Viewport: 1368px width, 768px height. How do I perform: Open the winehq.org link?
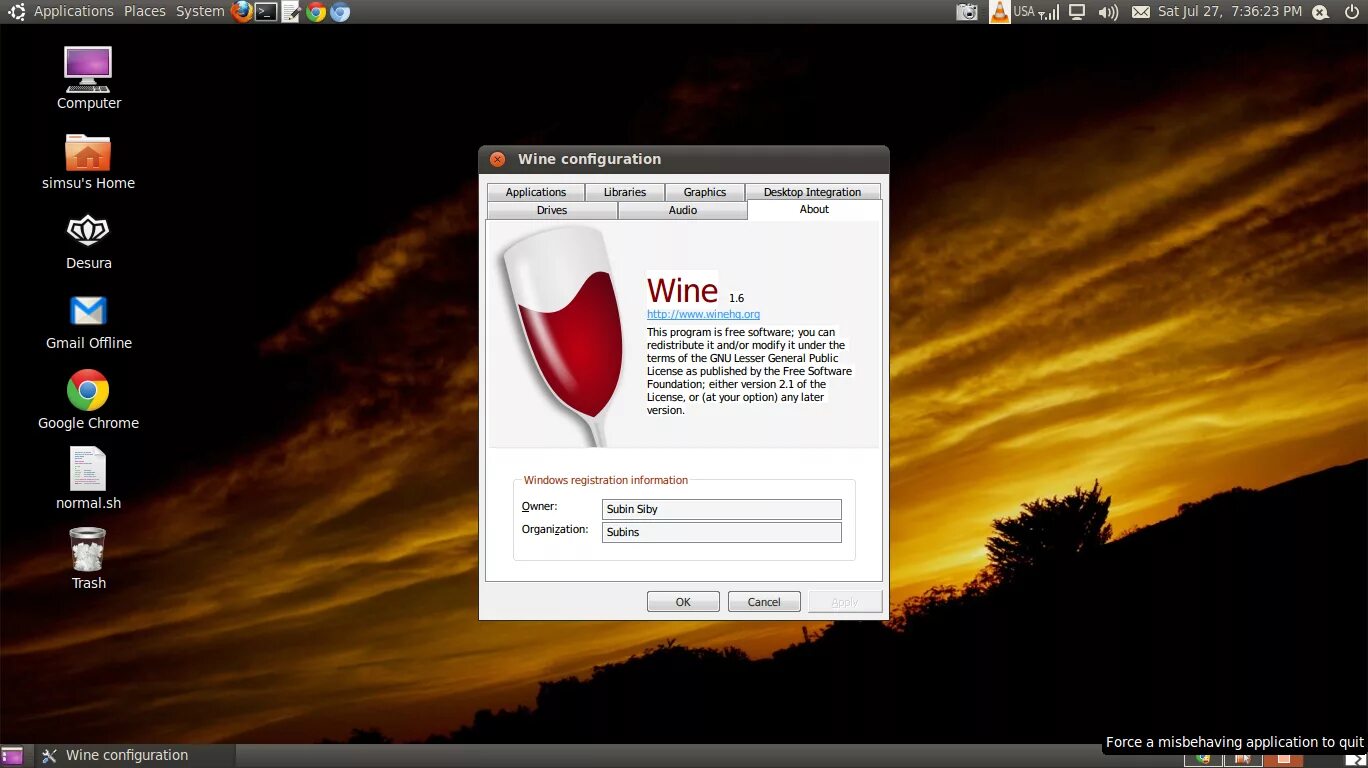703,314
